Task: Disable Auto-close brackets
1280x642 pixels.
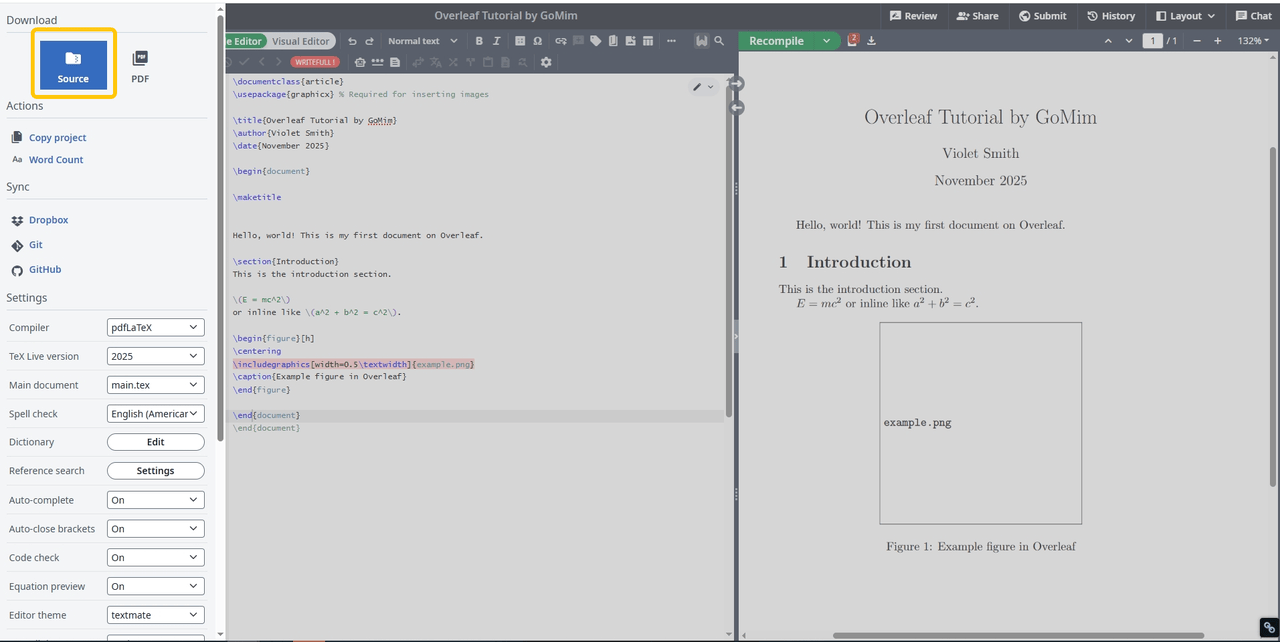Action: point(155,528)
